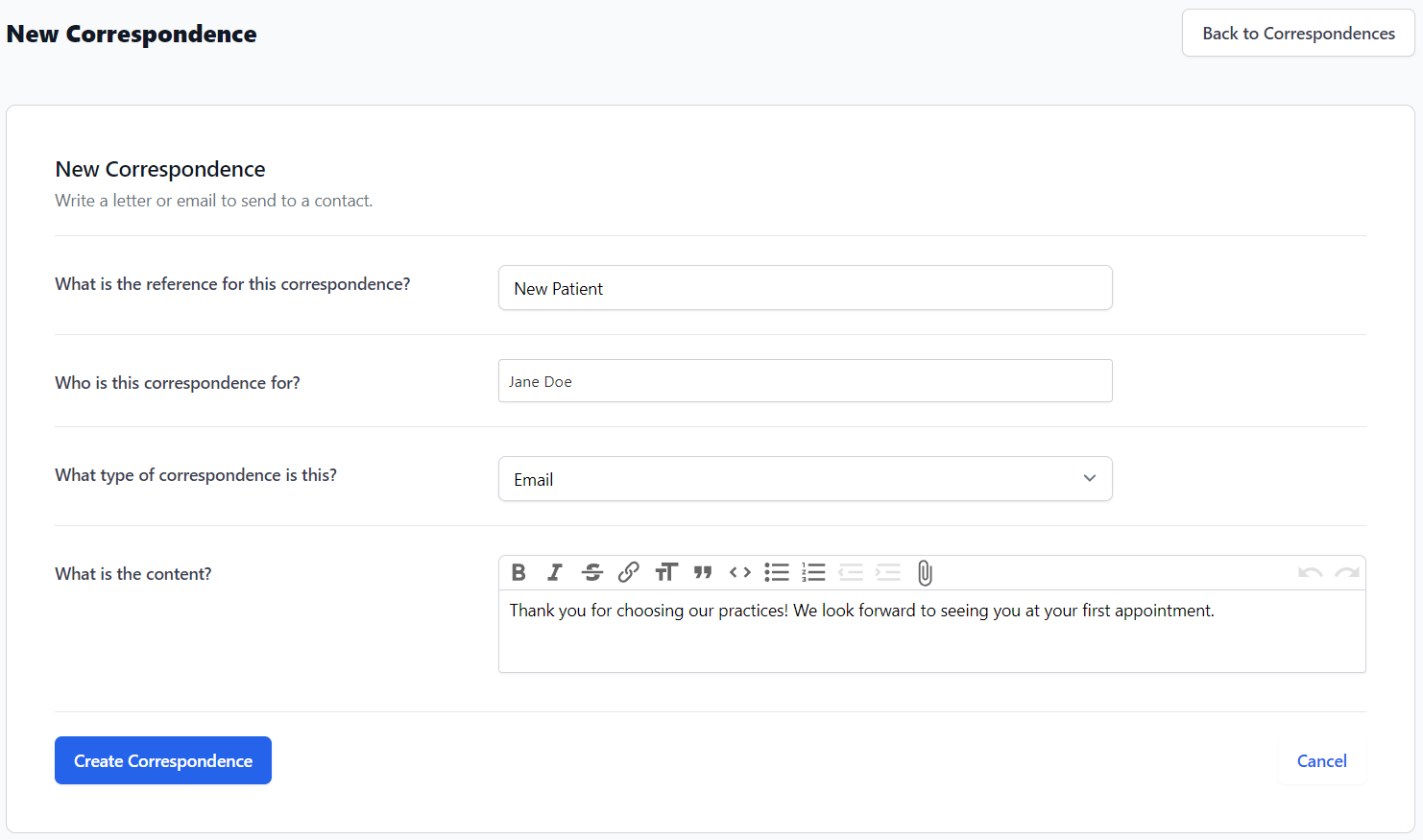Redo the last editor change
Screen dimensions: 1423x840
click(1347, 573)
